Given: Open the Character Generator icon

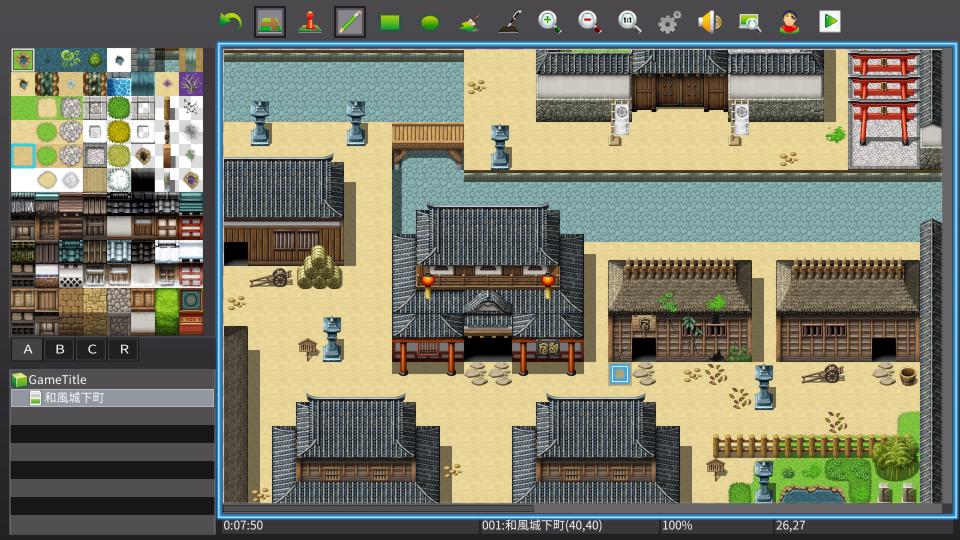Looking at the screenshot, I should [x=789, y=21].
